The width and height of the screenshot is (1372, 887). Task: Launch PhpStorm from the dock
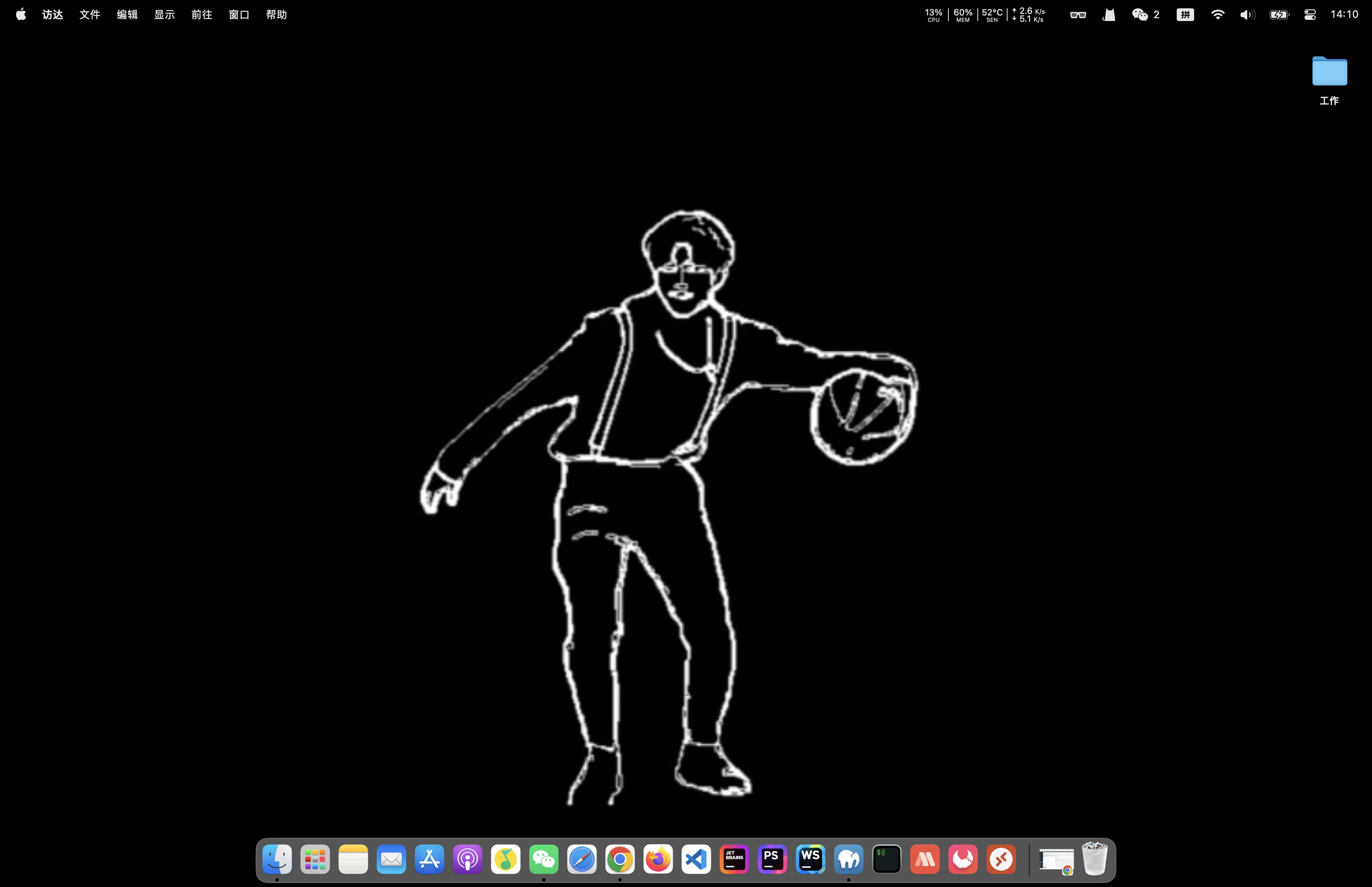(772, 859)
